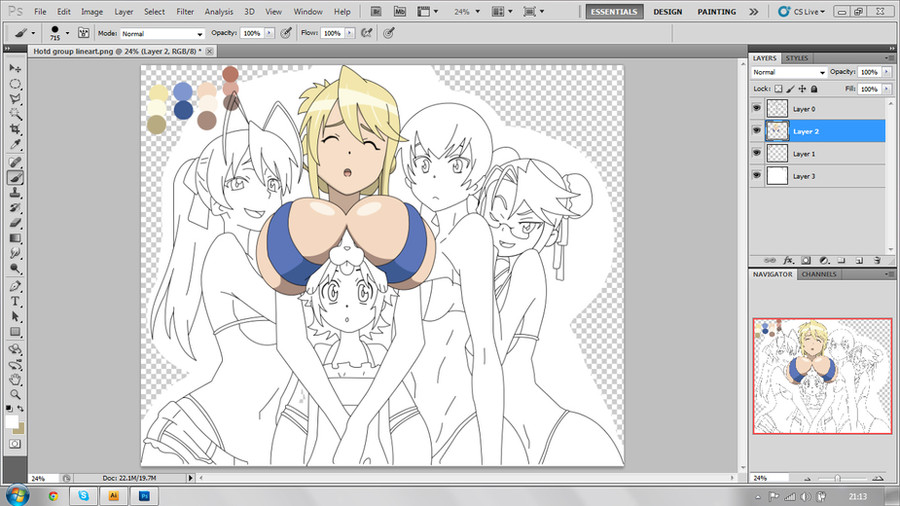Click the foreground color swatch
900x506 pixels.
coord(11,422)
